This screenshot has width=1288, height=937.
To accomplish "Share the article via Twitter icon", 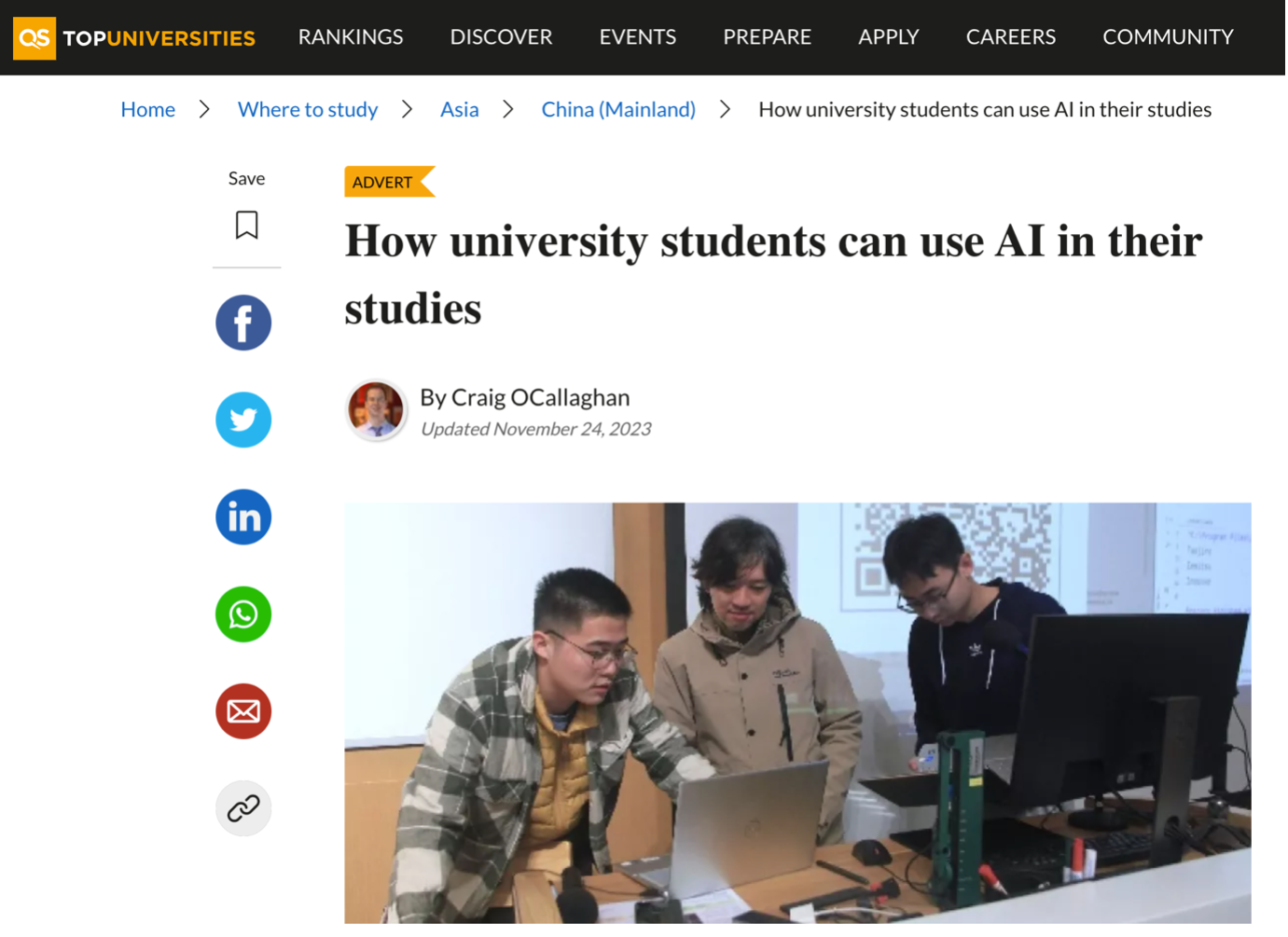I will point(243,420).
